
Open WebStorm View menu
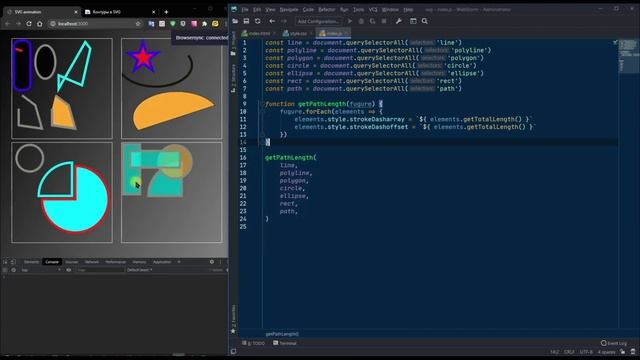pos(270,9)
